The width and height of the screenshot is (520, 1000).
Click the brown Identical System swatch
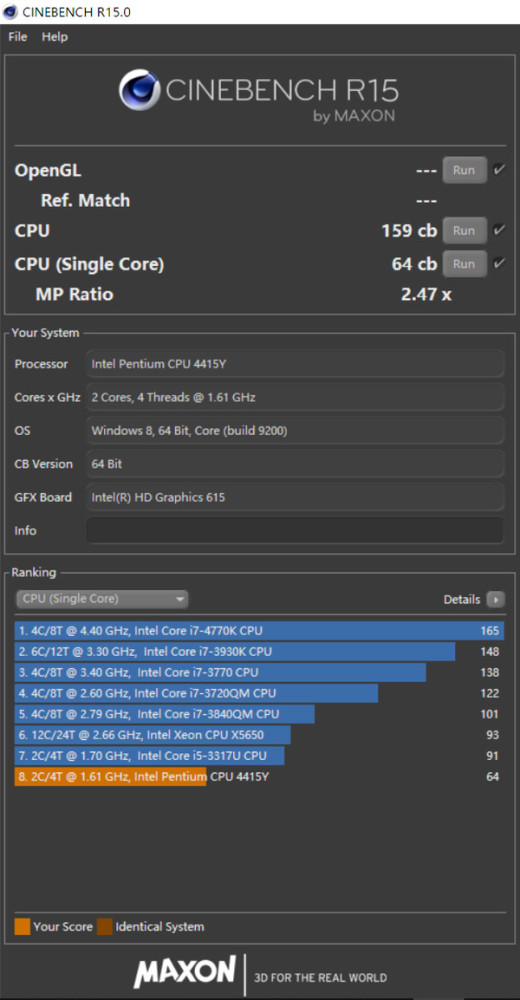pyautogui.click(x=105, y=927)
